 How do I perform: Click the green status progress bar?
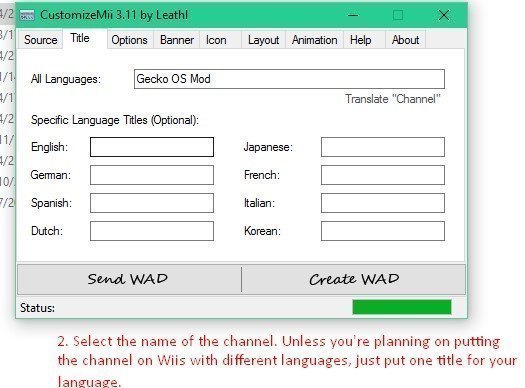click(402, 307)
